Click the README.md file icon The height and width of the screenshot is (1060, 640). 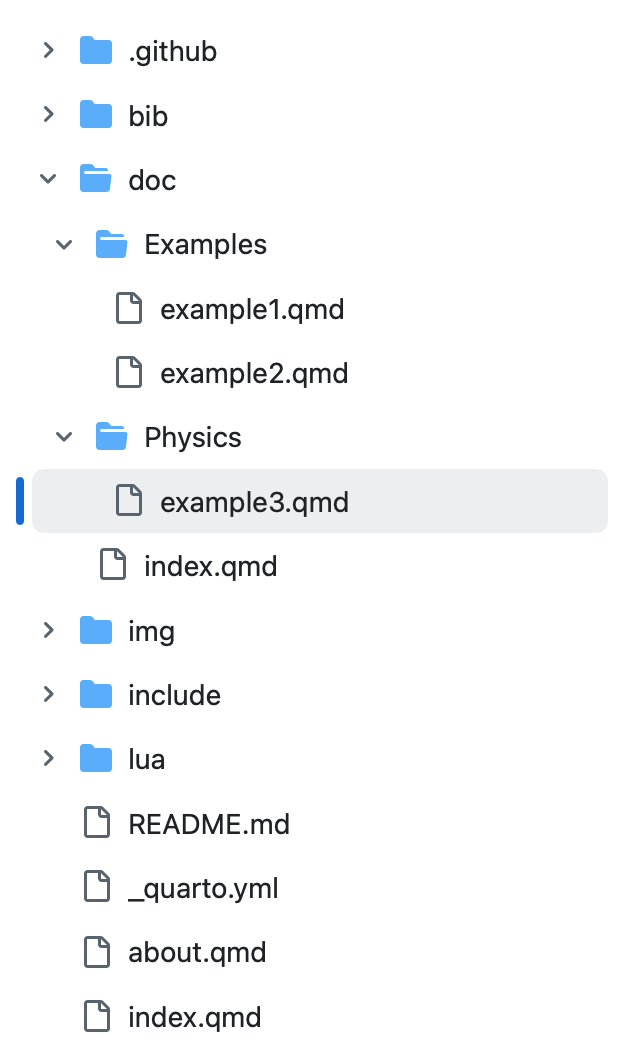coord(96,823)
